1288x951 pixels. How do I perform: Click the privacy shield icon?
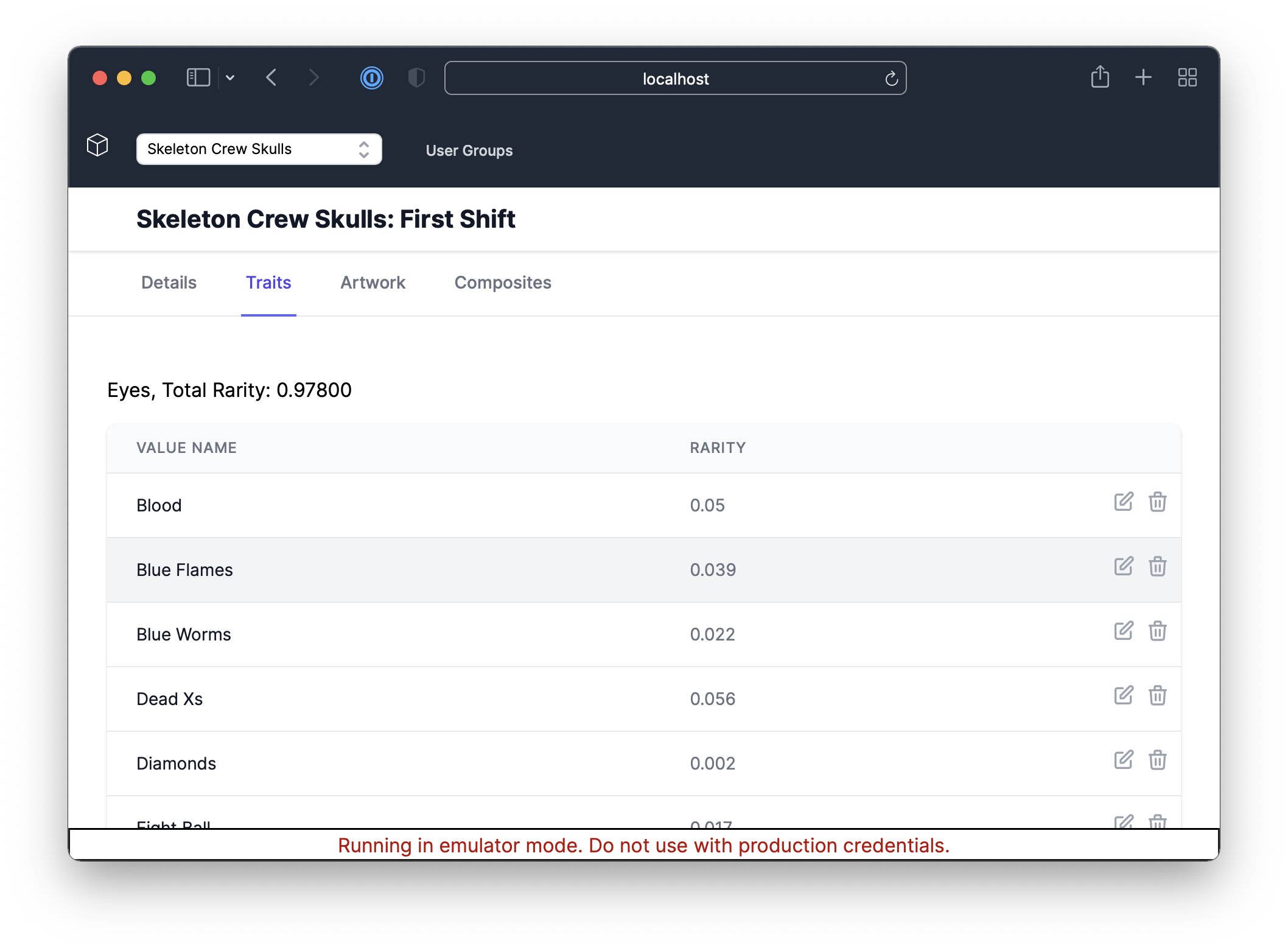click(x=416, y=78)
